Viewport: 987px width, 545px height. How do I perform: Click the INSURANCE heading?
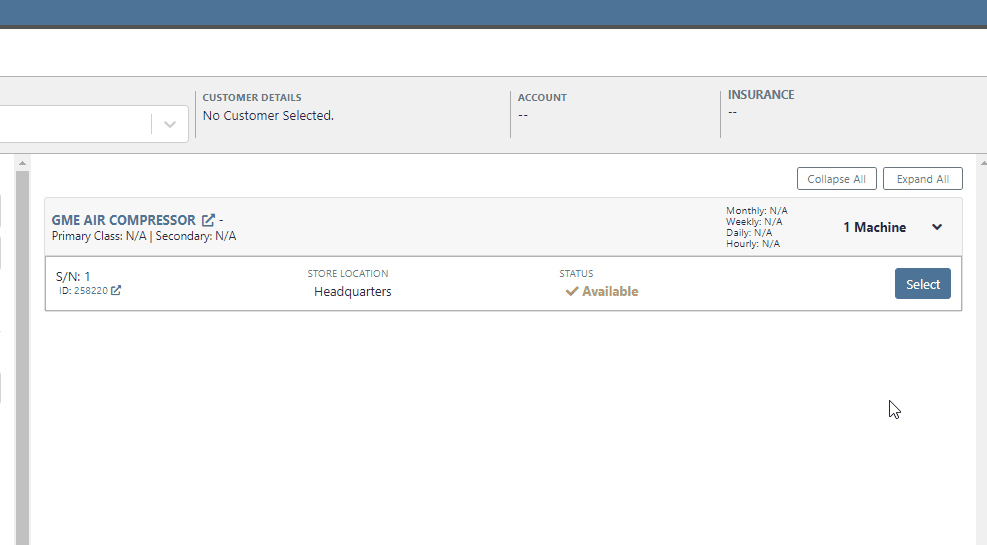coord(761,95)
